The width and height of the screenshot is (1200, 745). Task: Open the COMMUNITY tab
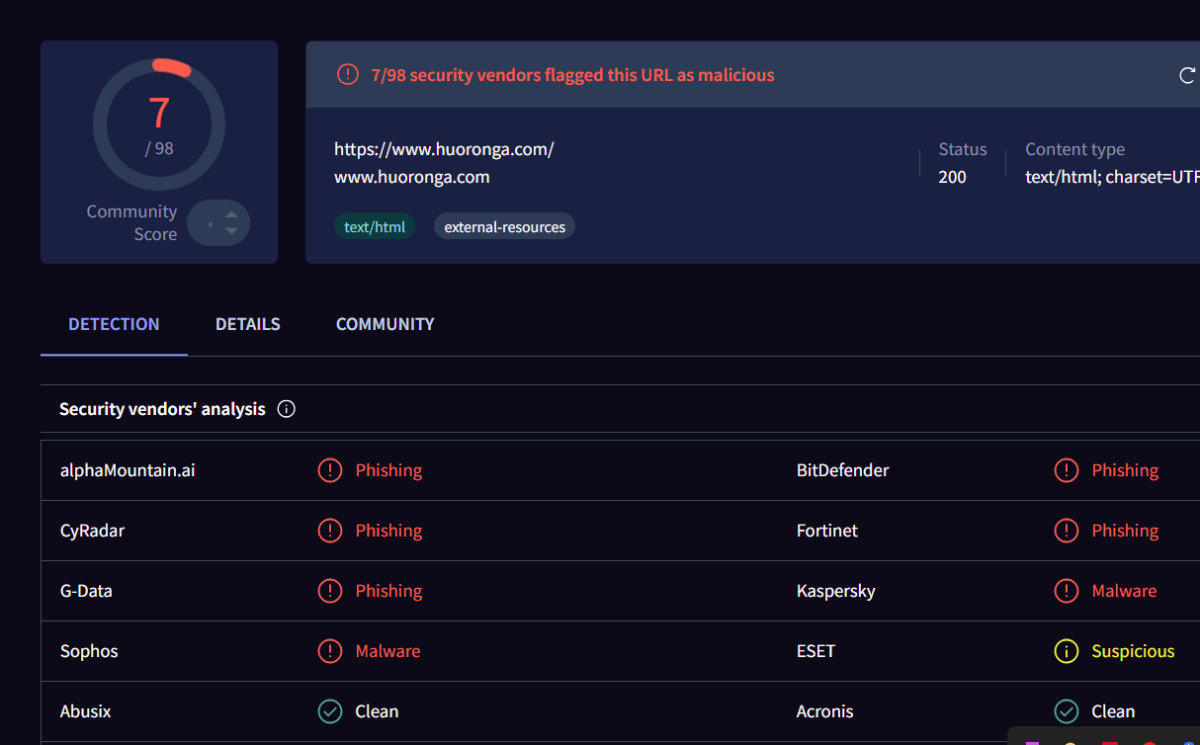[385, 324]
